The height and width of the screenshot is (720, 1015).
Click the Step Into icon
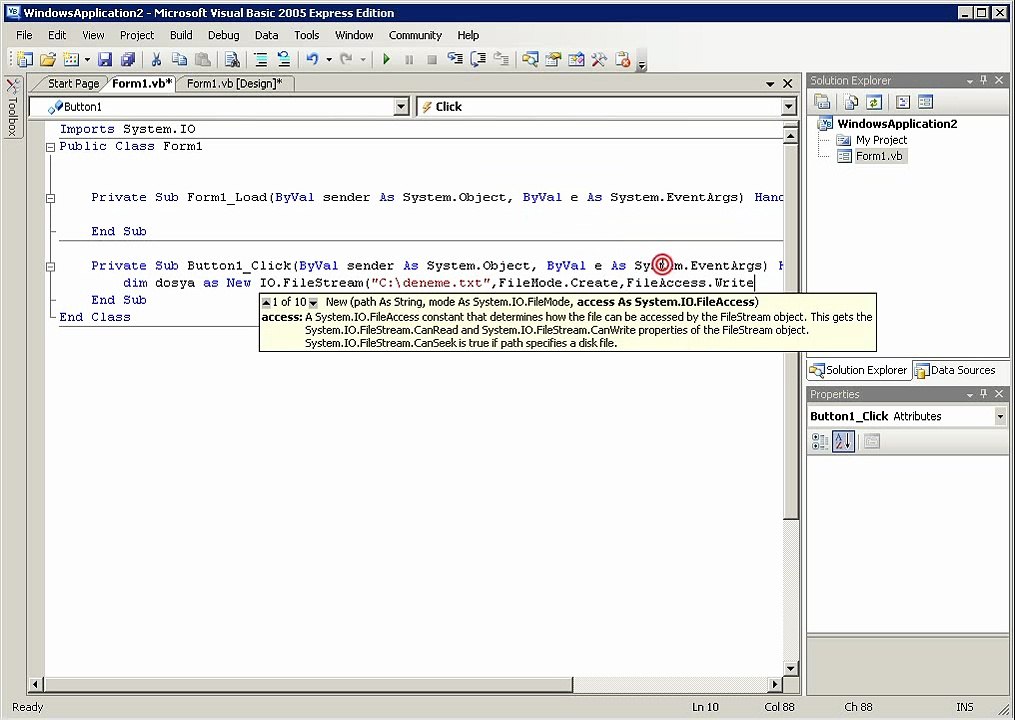pos(455,60)
